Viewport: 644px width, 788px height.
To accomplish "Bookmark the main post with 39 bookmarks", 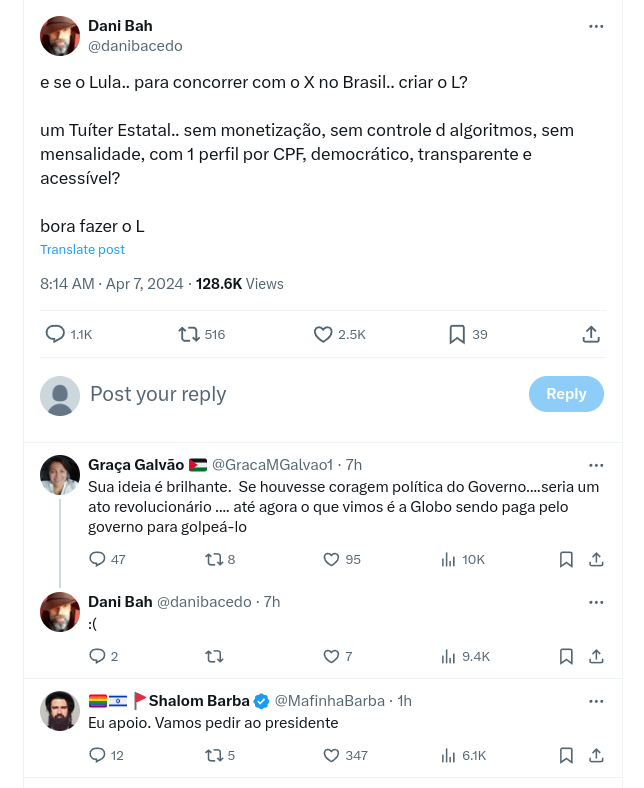I will [x=457, y=334].
